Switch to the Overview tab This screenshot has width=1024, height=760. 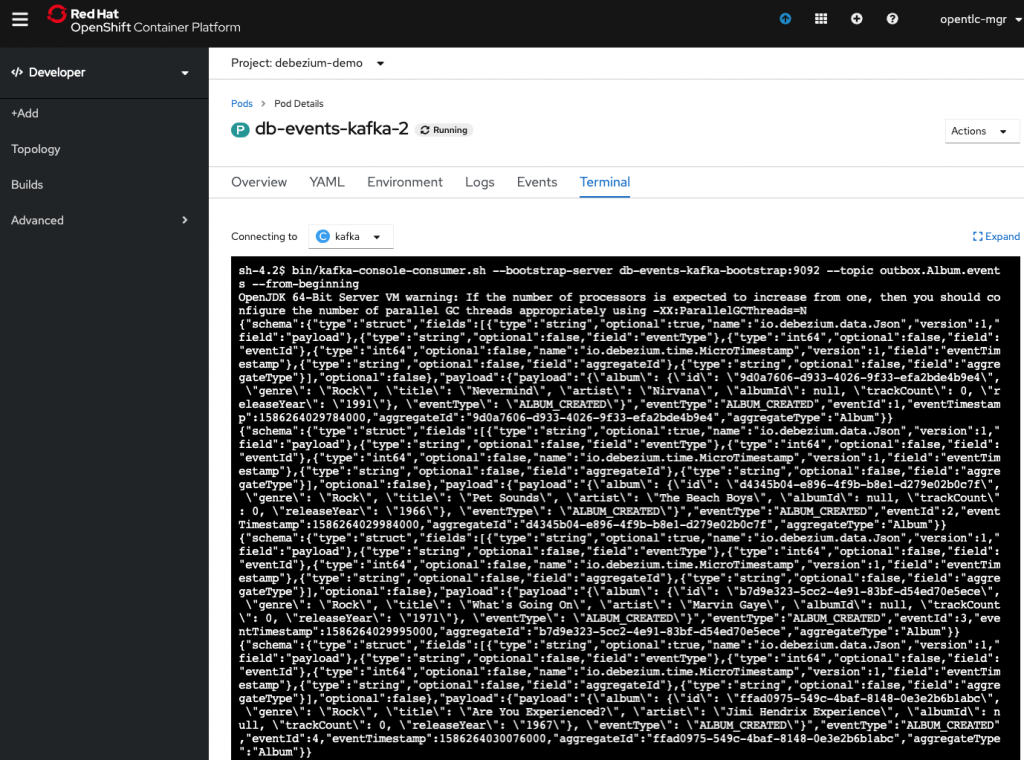click(x=259, y=182)
